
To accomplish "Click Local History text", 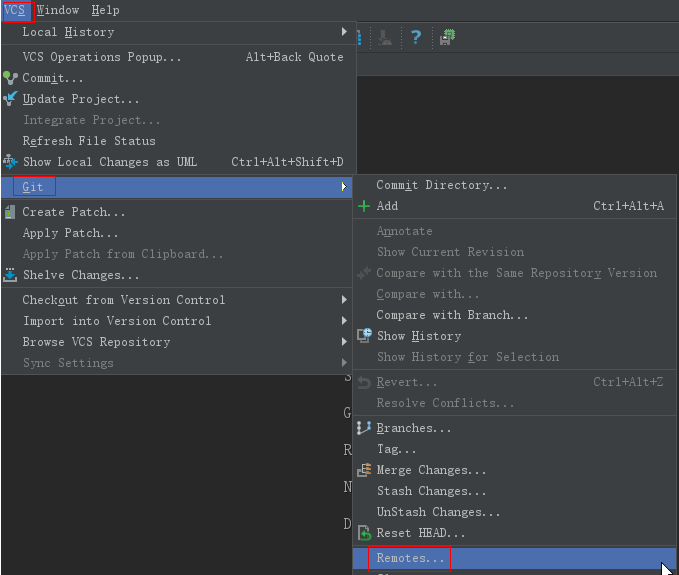I will [x=68, y=32].
